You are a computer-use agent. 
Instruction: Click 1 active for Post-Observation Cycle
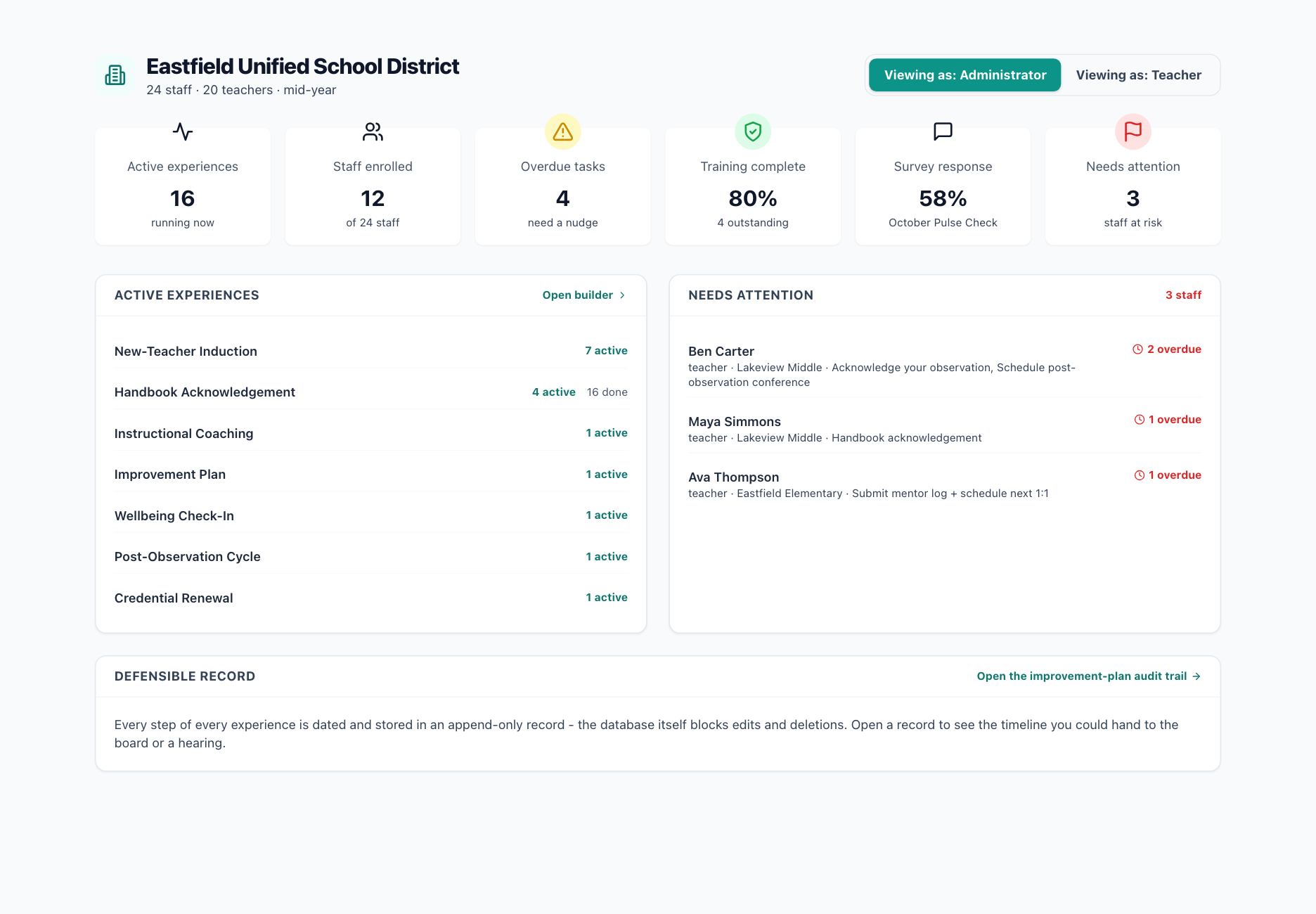pos(607,557)
